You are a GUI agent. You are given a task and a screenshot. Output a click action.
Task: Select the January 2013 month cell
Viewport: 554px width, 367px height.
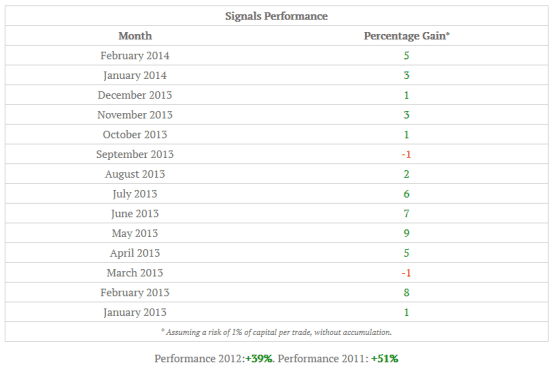(x=135, y=313)
